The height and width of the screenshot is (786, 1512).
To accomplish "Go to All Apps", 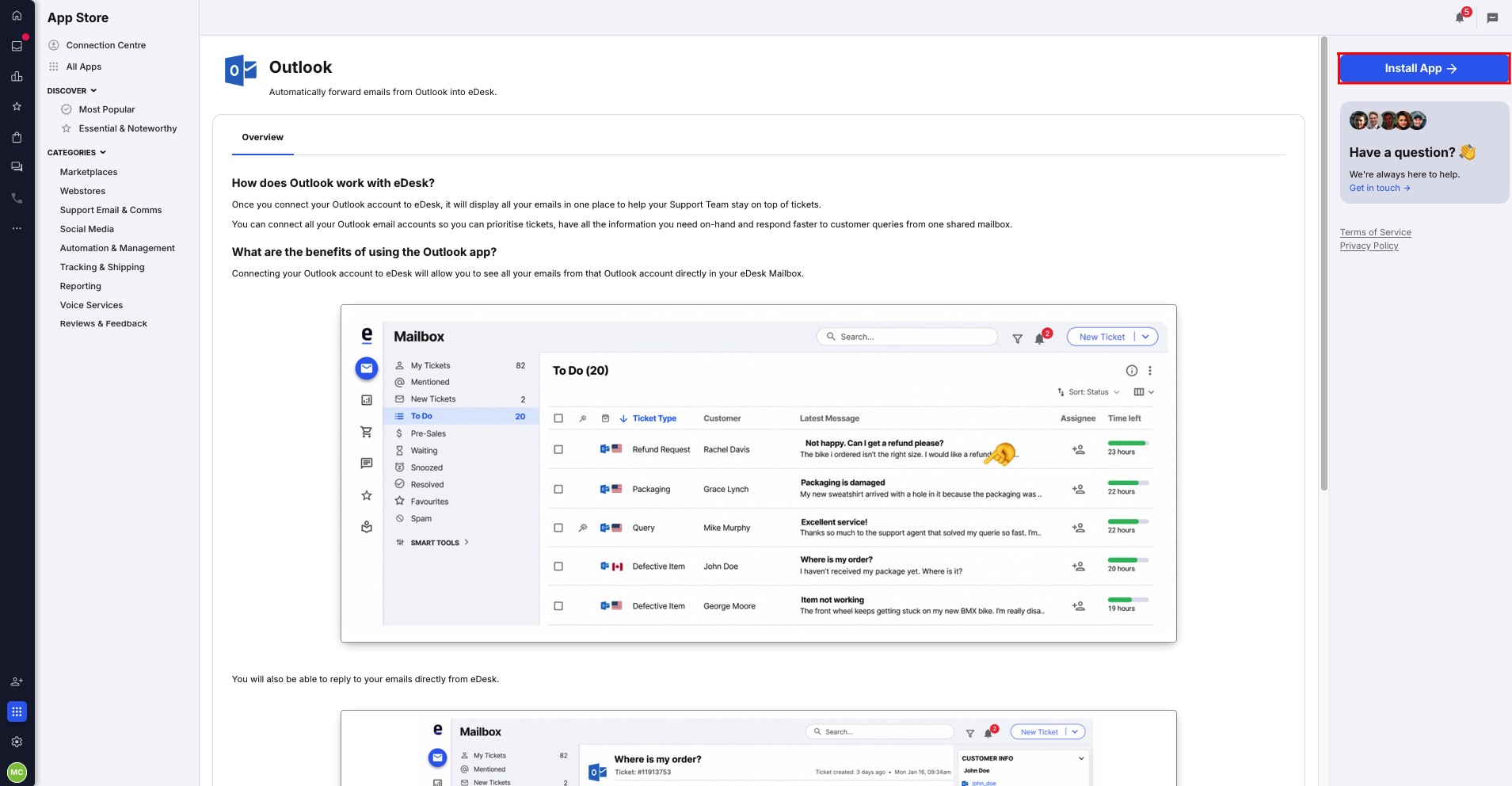I will point(84,67).
